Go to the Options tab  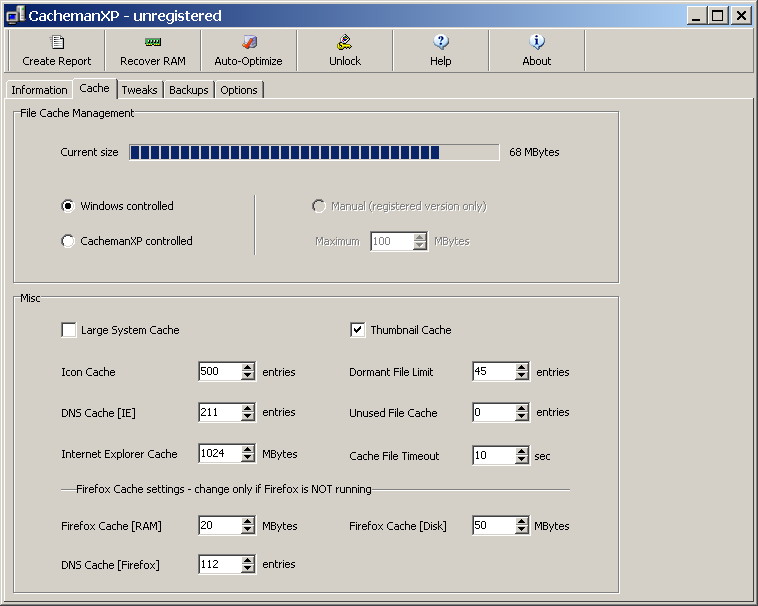click(x=239, y=90)
